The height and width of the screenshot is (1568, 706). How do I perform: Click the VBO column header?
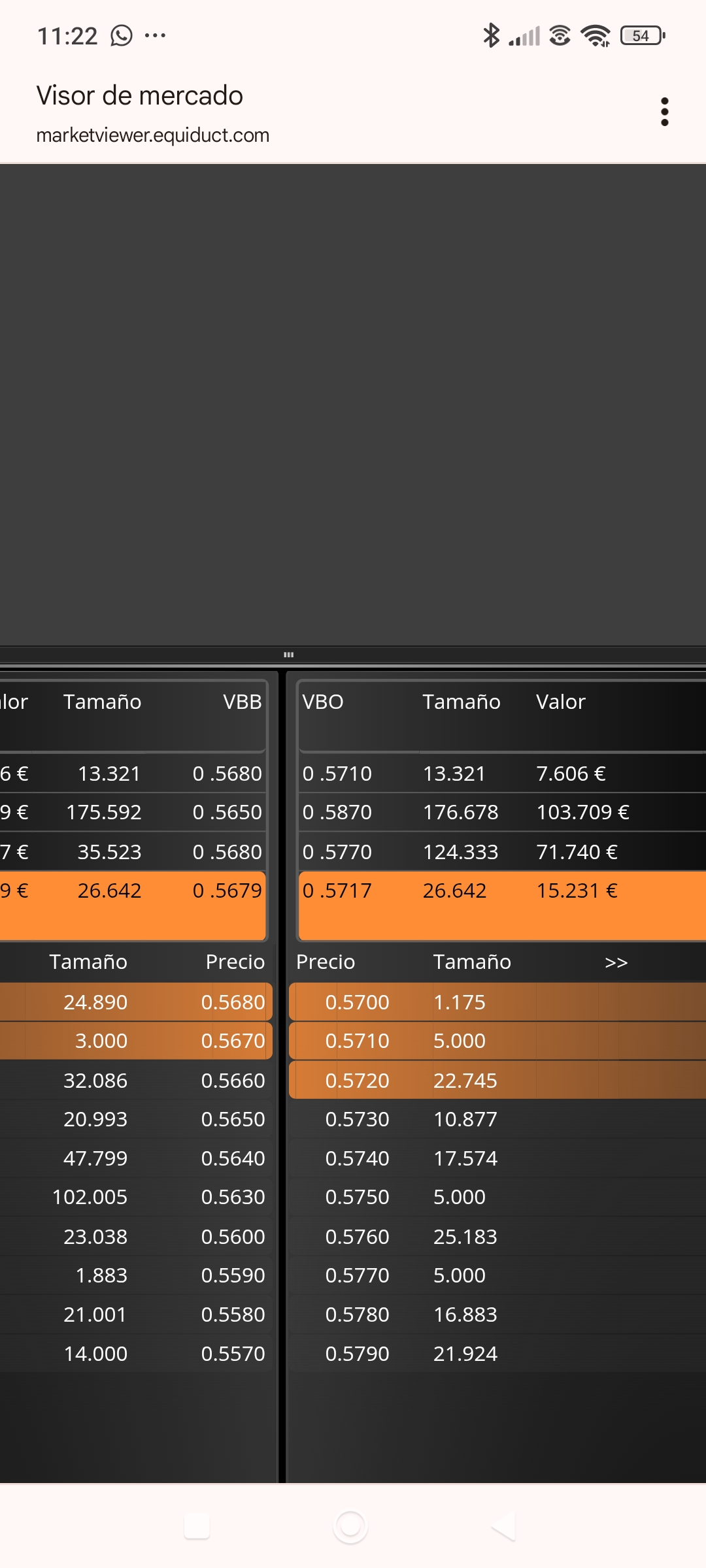click(x=323, y=702)
